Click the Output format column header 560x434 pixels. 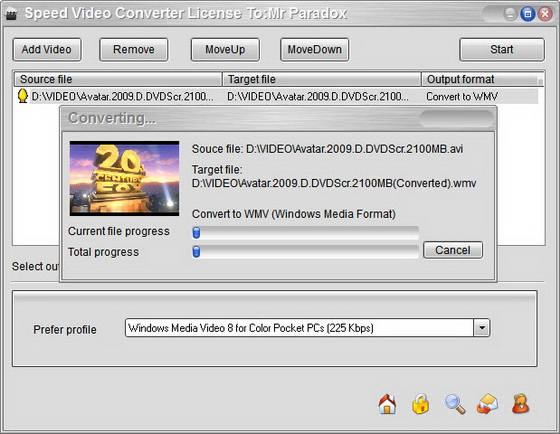point(482,79)
